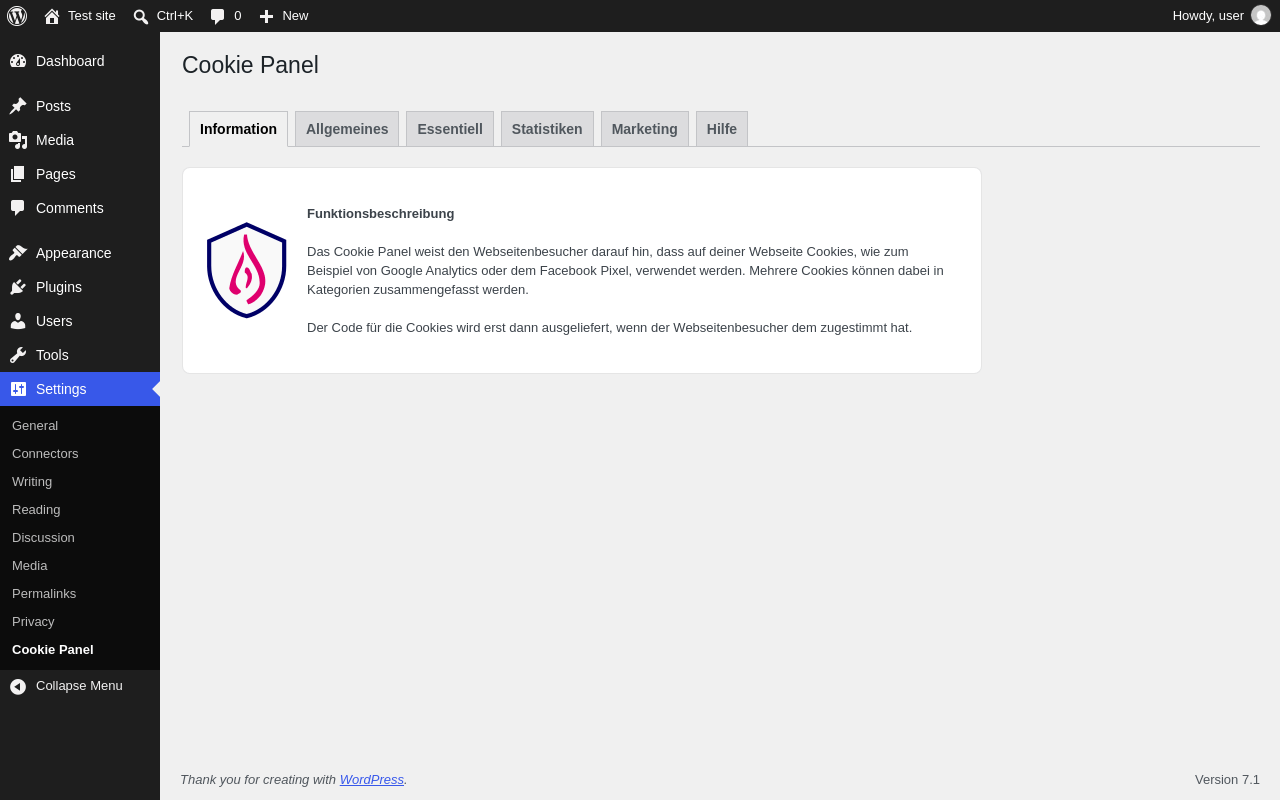
Task: Click the Tools wrench icon
Action: point(18,355)
